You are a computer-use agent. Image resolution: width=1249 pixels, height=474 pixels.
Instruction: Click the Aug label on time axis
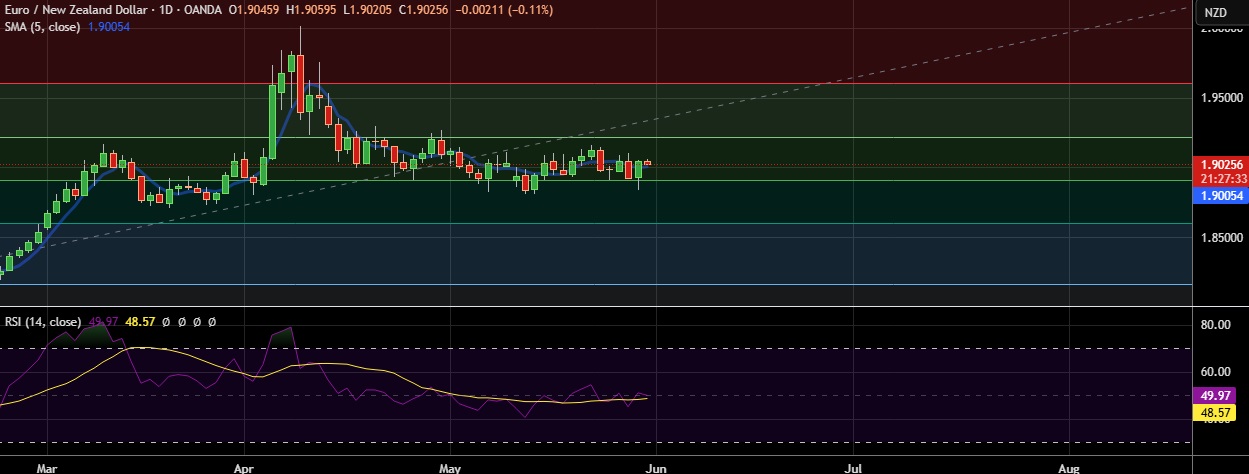[1068, 467]
